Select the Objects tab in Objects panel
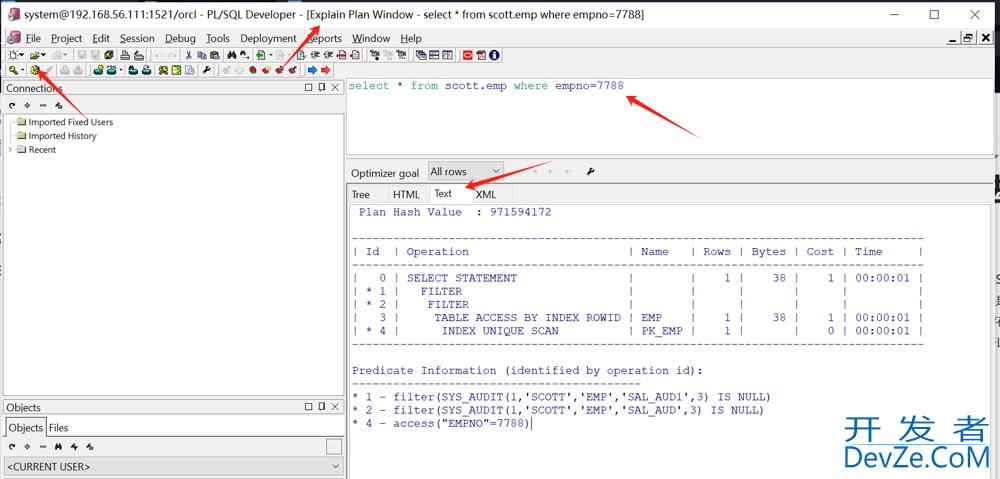Viewport: 1000px width, 479px height. coord(26,428)
